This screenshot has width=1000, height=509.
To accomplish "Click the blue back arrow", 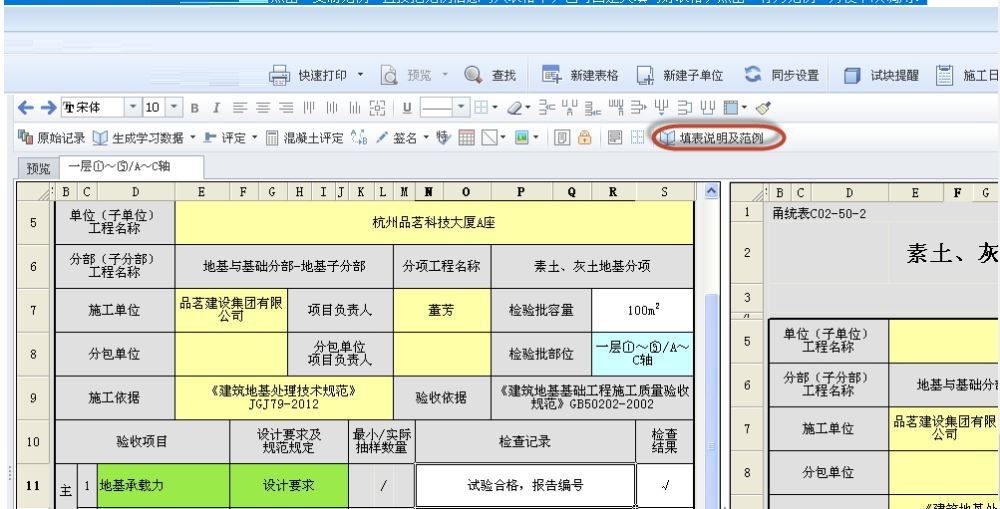I will 11,107.
